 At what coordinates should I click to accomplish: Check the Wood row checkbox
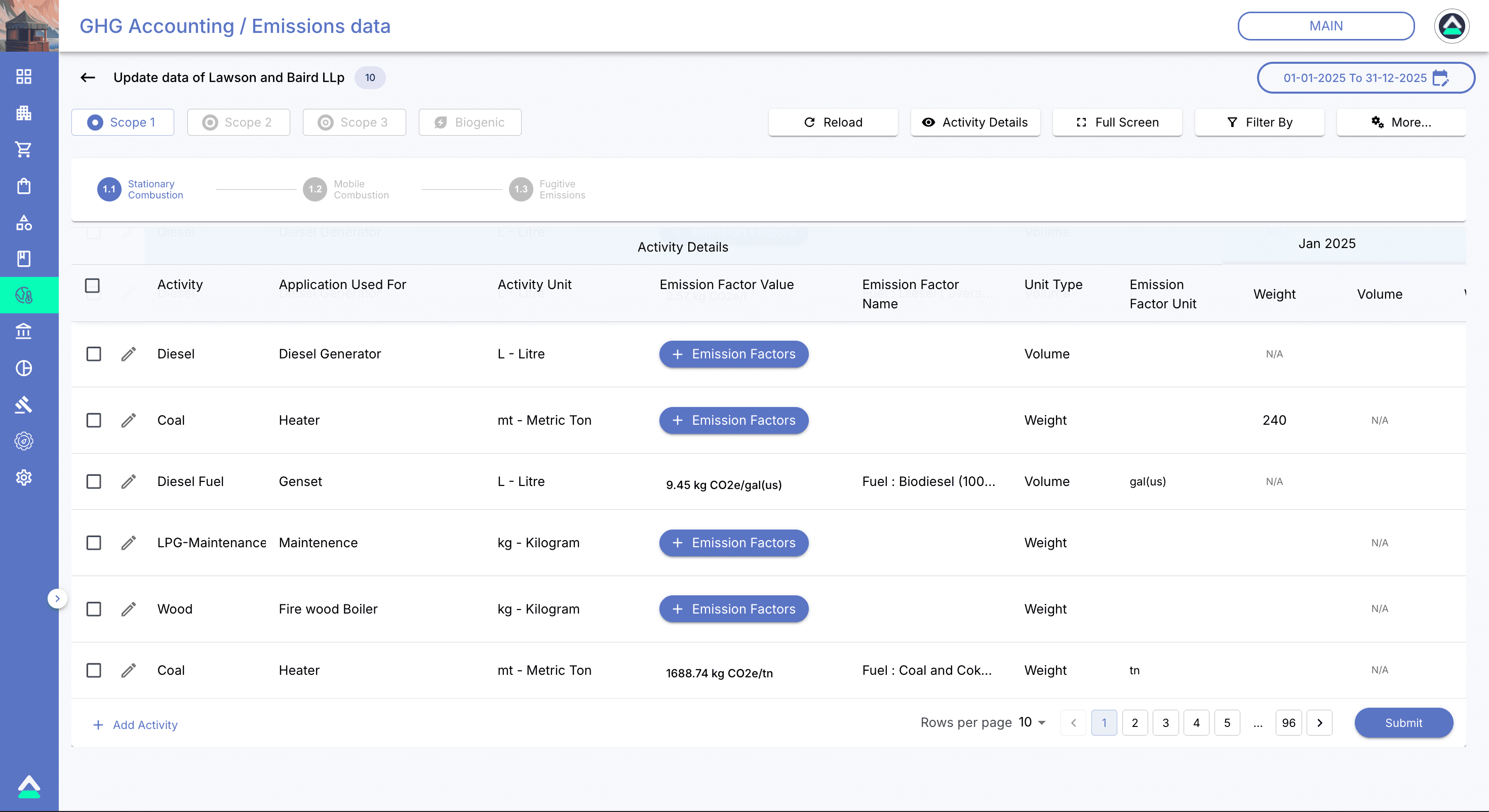click(x=94, y=609)
